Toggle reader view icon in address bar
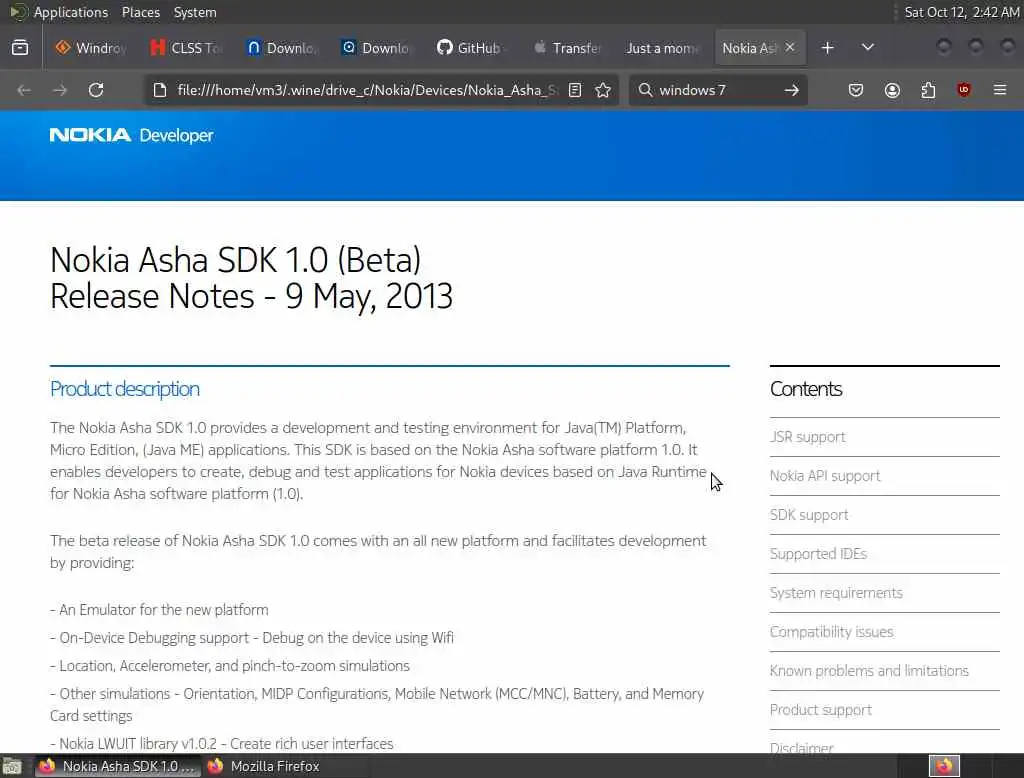Viewport: 1024px width, 778px height. coord(575,90)
